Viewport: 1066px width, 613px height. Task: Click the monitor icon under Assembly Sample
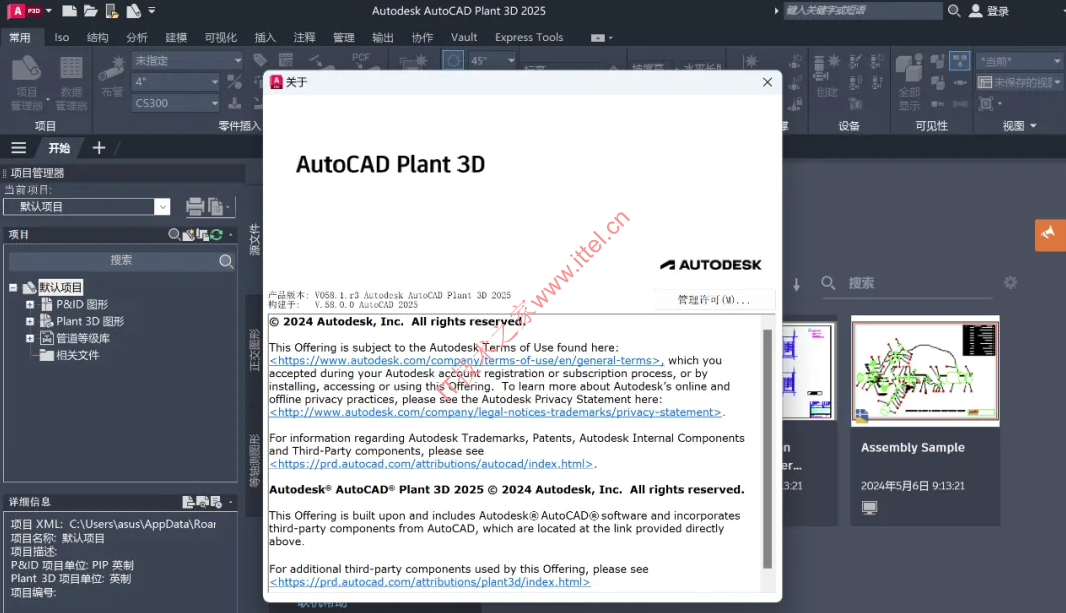870,508
